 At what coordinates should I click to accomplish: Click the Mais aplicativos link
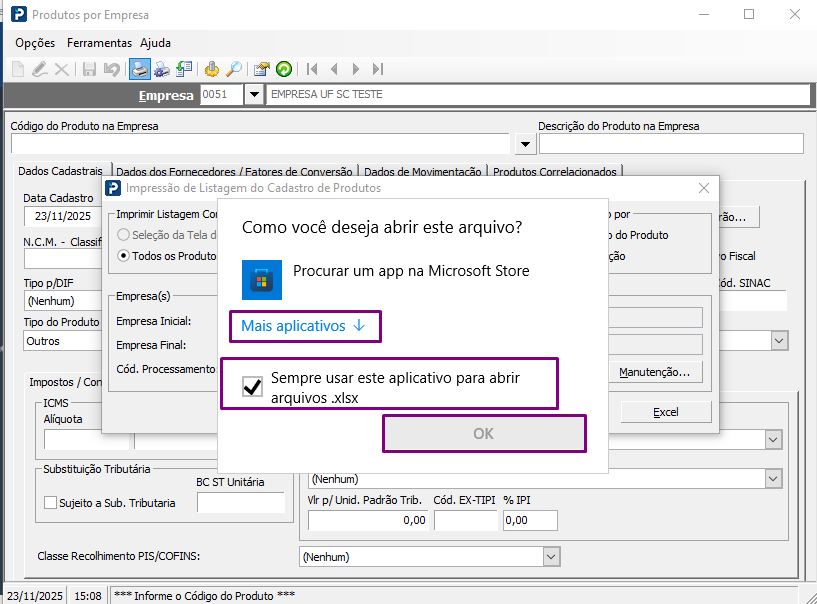(x=303, y=326)
